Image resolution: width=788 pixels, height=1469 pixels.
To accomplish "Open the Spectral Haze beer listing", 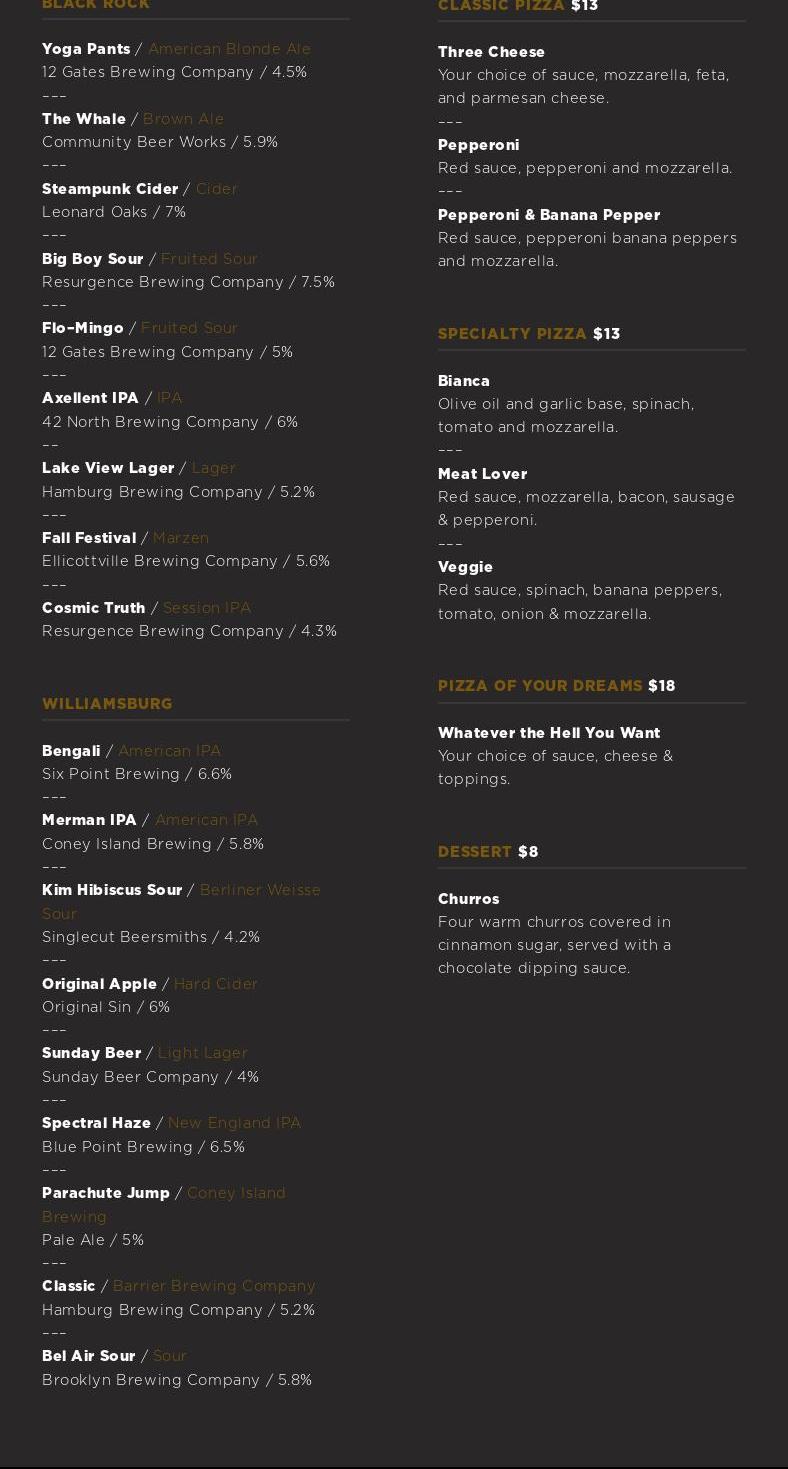I will pyautogui.click(x=96, y=1123).
